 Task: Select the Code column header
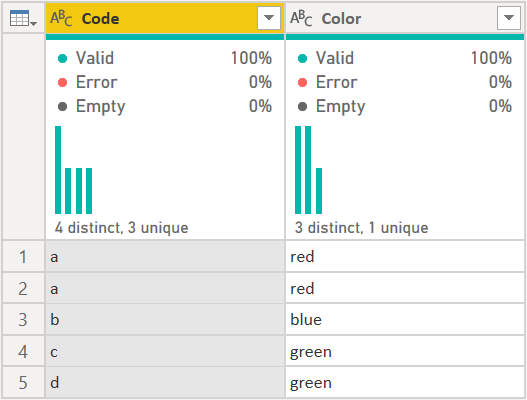point(165,18)
